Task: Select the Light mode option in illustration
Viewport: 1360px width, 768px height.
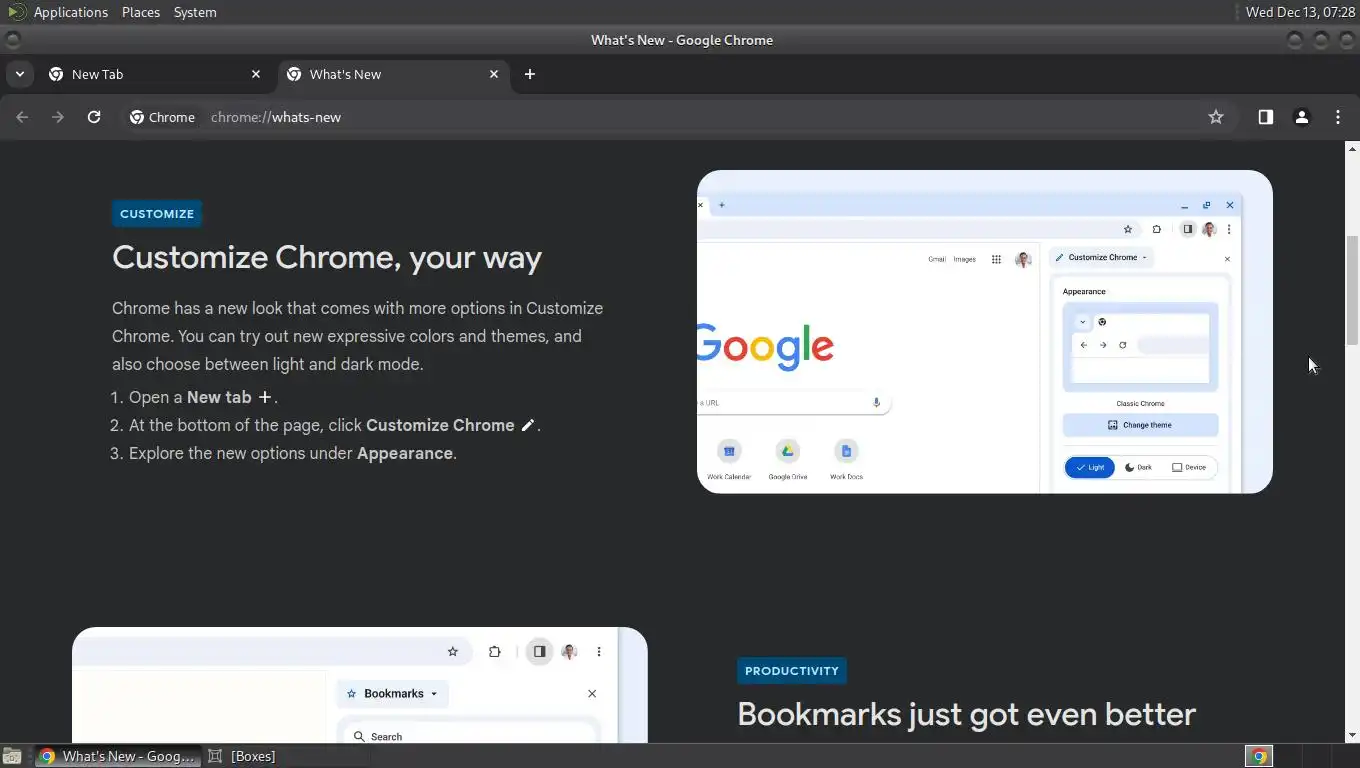Action: pyautogui.click(x=1090, y=467)
